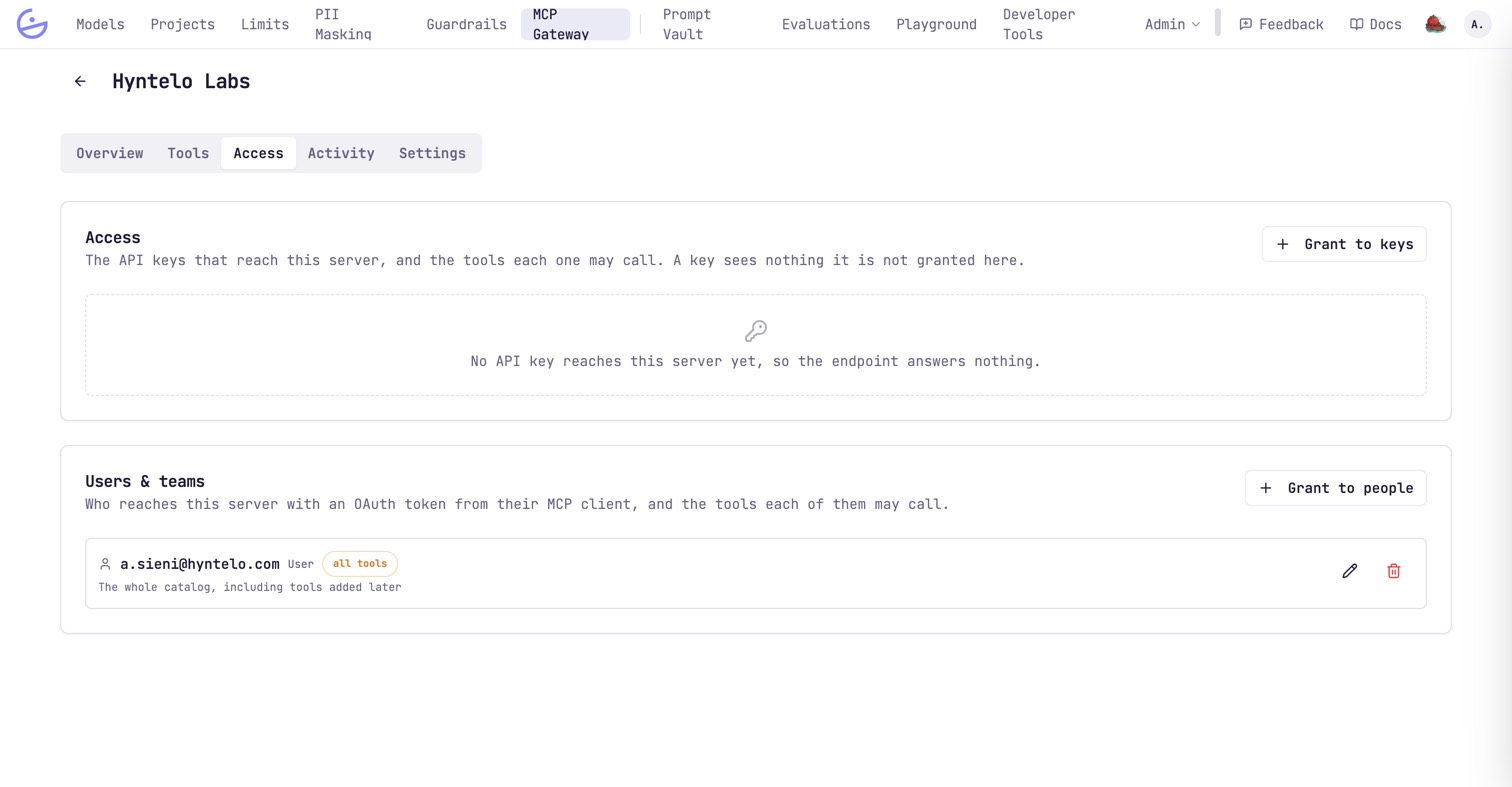Click 'The whole catalog, including tools added later'

point(250,587)
